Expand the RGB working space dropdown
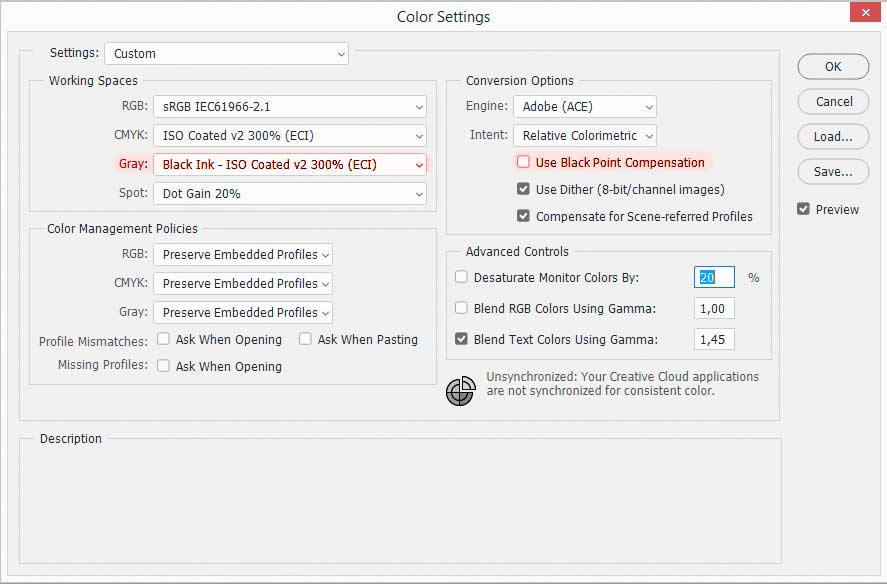The height and width of the screenshot is (584, 887). click(x=290, y=106)
